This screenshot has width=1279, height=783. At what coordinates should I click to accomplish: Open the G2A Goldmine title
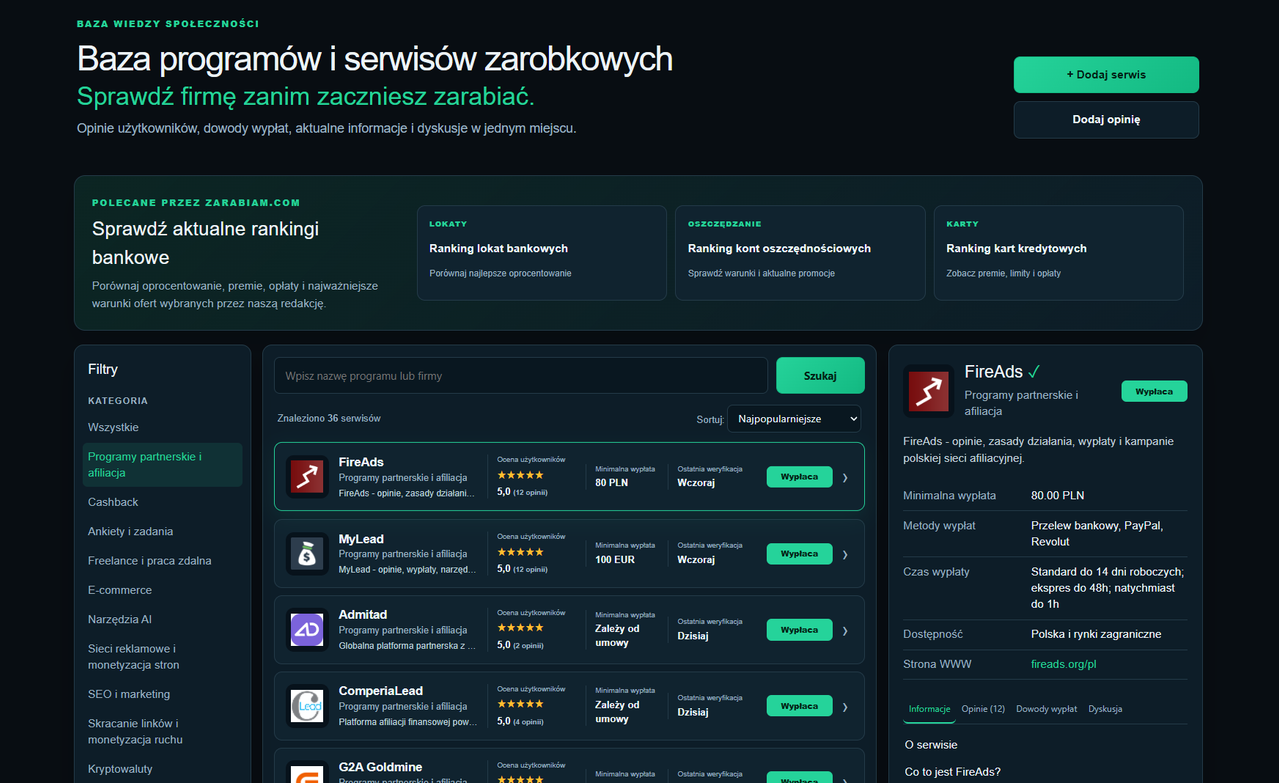[x=380, y=767]
